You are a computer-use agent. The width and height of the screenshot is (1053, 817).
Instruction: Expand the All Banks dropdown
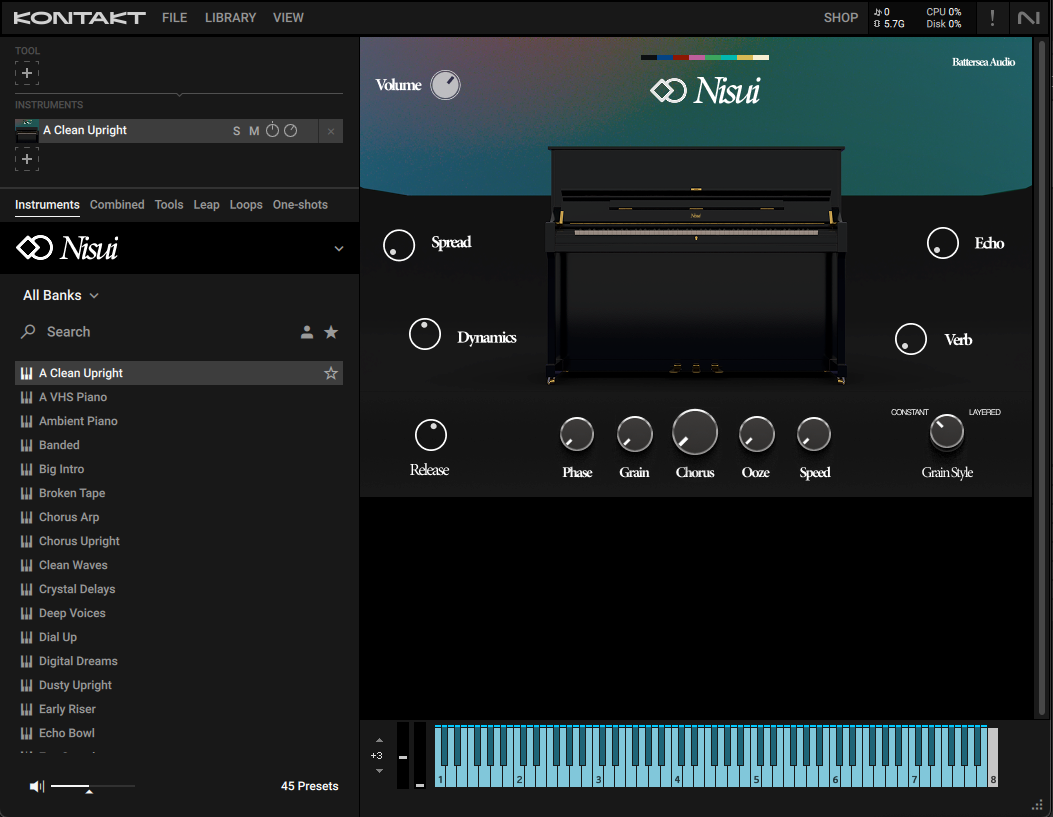pyautogui.click(x=61, y=295)
